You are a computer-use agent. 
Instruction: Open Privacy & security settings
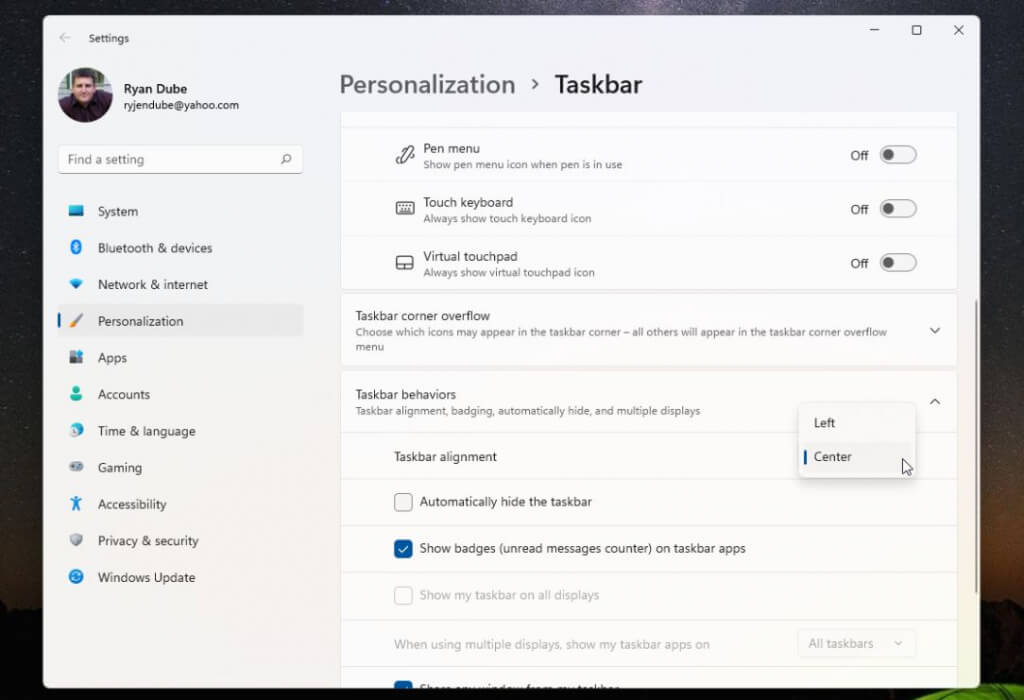point(148,541)
